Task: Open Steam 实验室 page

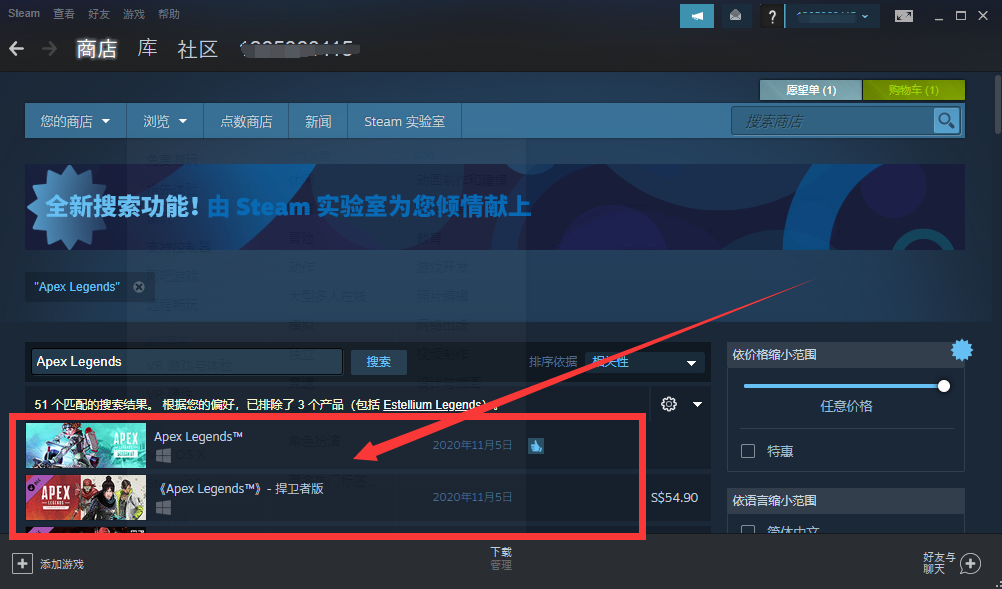Action: coord(404,121)
